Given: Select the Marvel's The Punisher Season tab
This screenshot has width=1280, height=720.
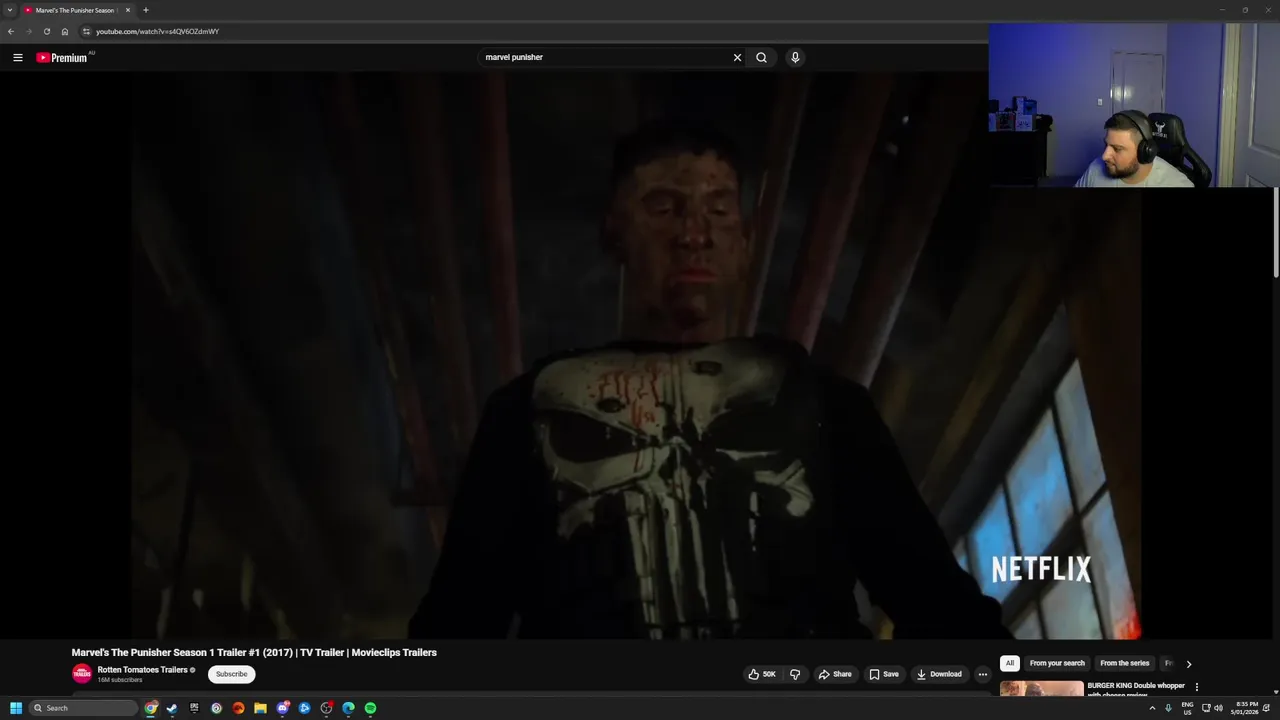Looking at the screenshot, I should 77,10.
